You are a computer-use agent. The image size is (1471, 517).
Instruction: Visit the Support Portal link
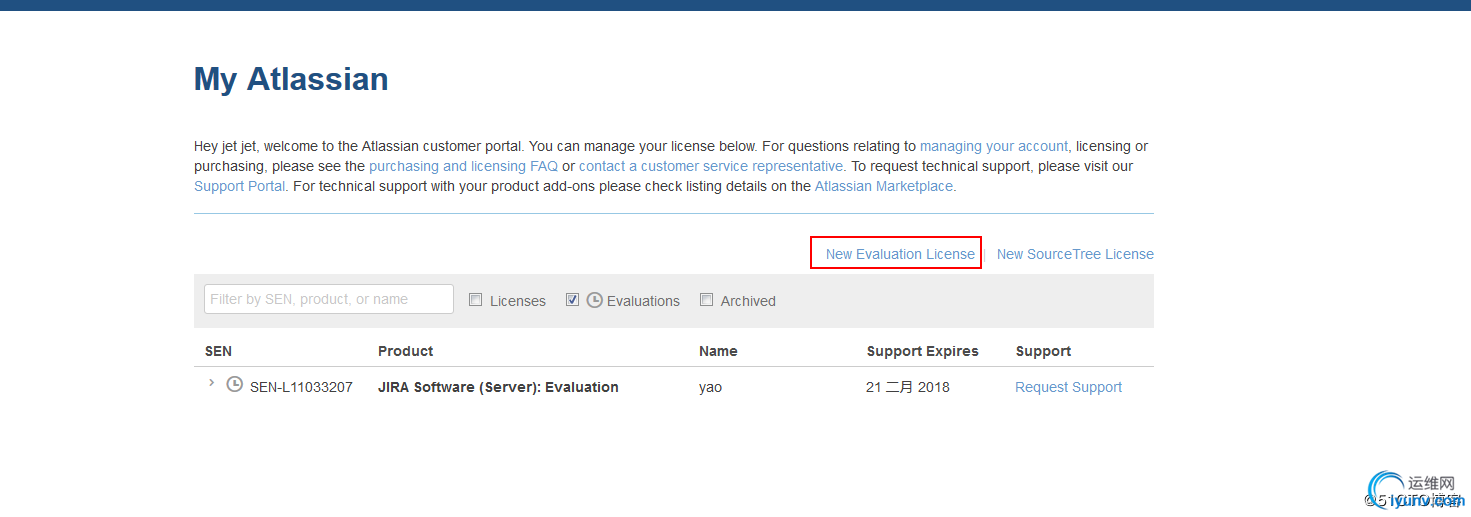point(240,186)
